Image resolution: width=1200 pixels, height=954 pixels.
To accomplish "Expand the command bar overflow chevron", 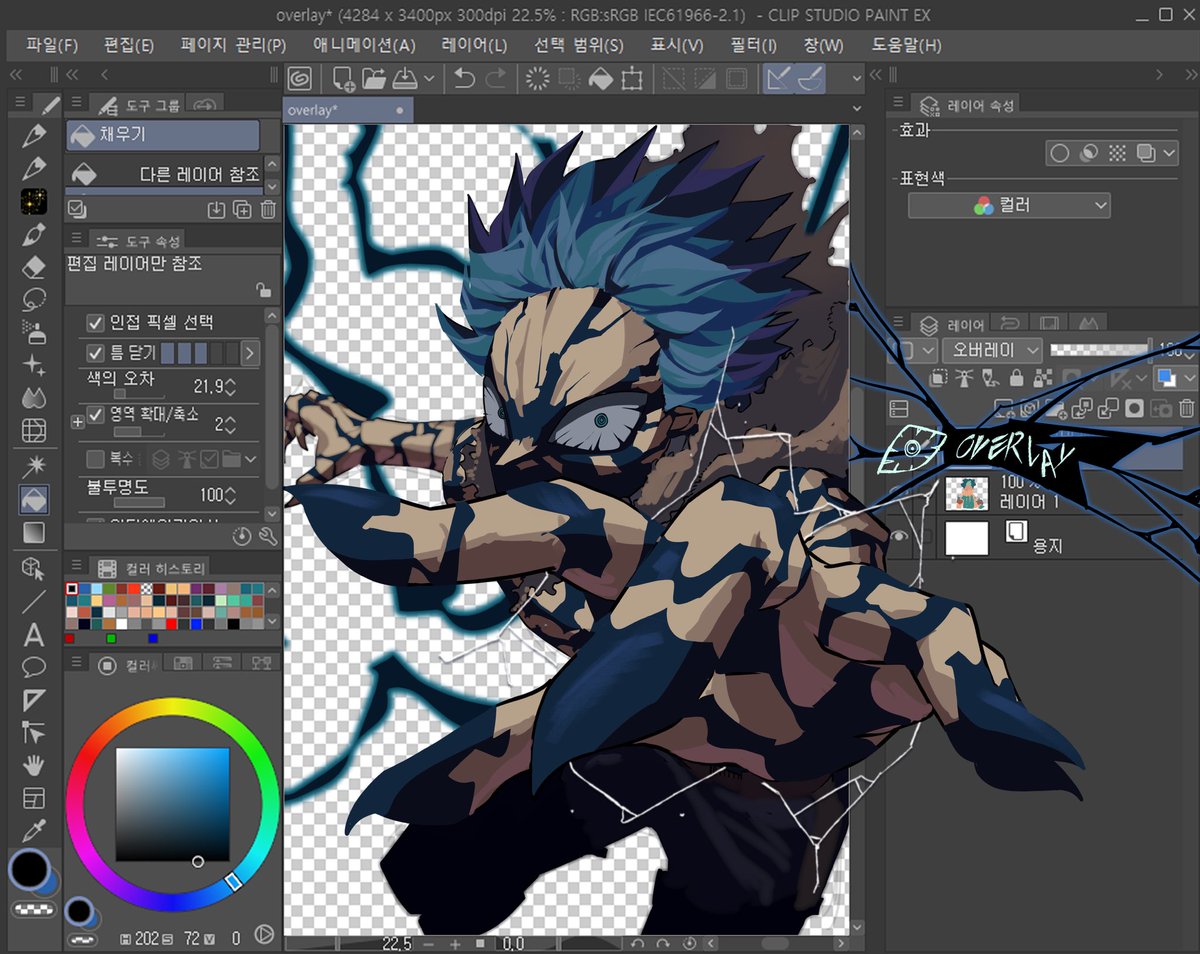I will point(857,78).
